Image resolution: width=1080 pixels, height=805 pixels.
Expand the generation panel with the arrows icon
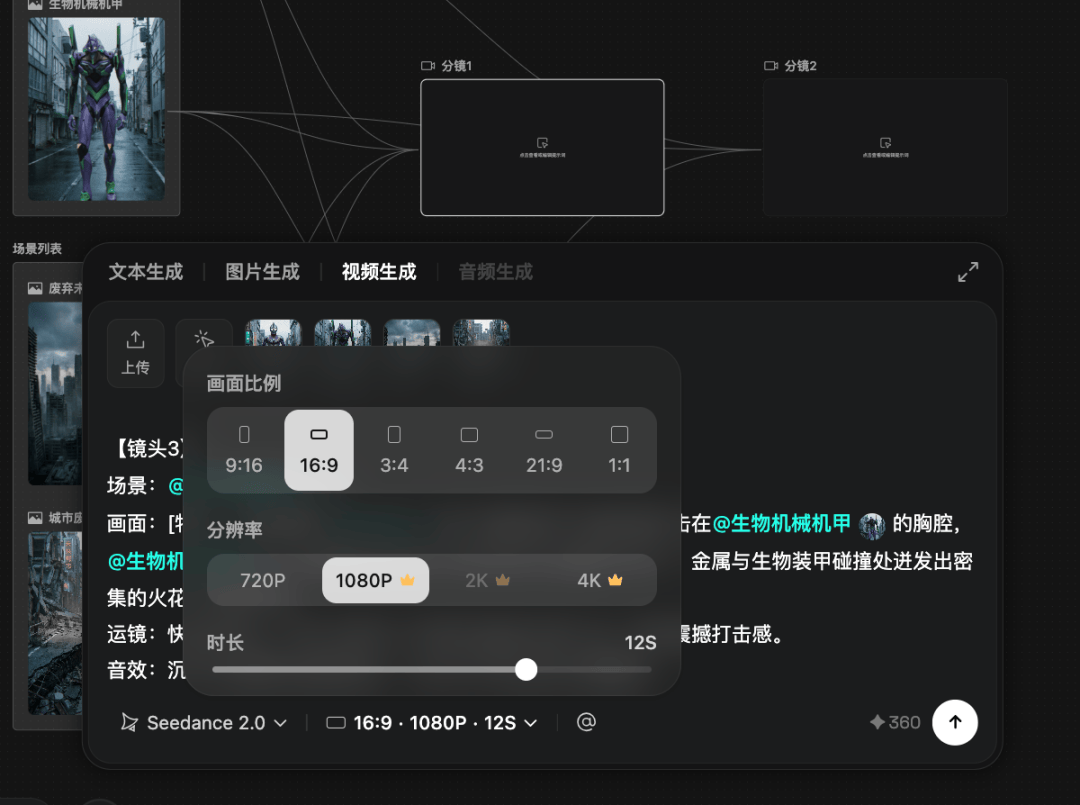(968, 272)
